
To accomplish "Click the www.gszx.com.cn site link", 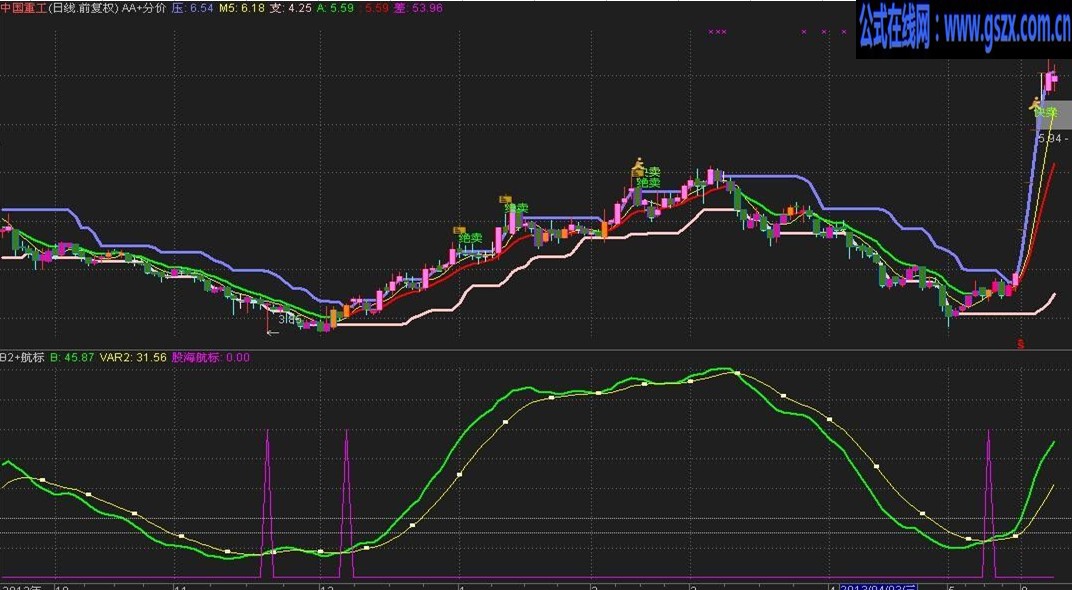I will point(1007,27).
